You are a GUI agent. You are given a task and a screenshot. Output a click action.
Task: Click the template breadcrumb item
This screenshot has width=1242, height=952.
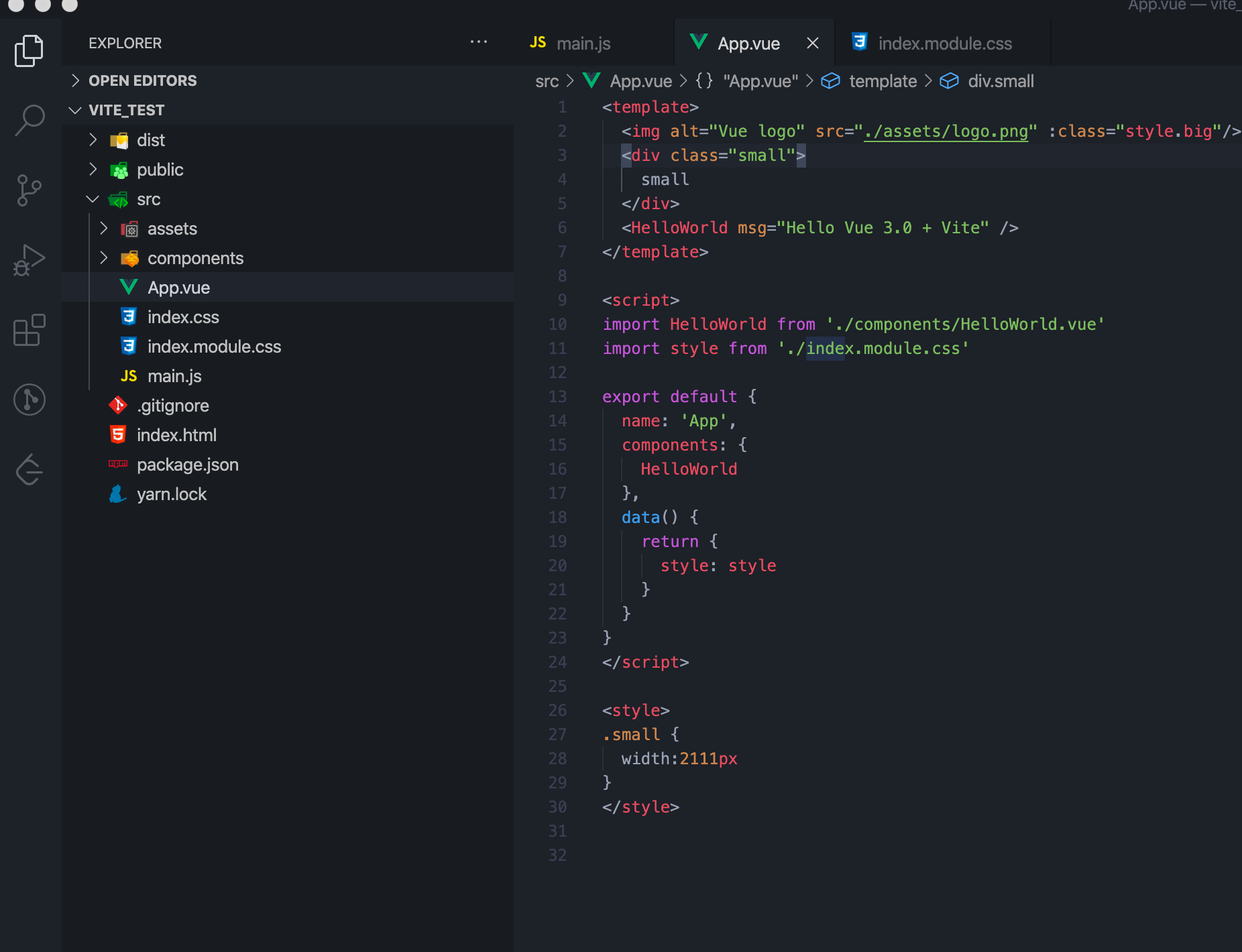[882, 81]
